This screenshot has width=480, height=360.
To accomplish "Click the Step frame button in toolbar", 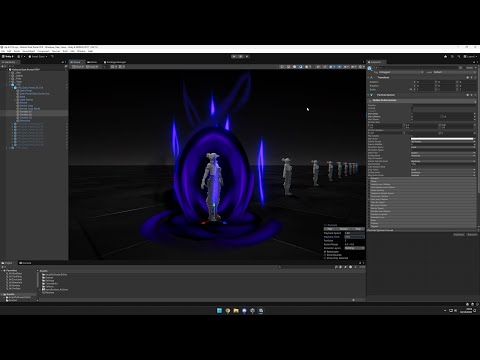I will [x=247, y=56].
